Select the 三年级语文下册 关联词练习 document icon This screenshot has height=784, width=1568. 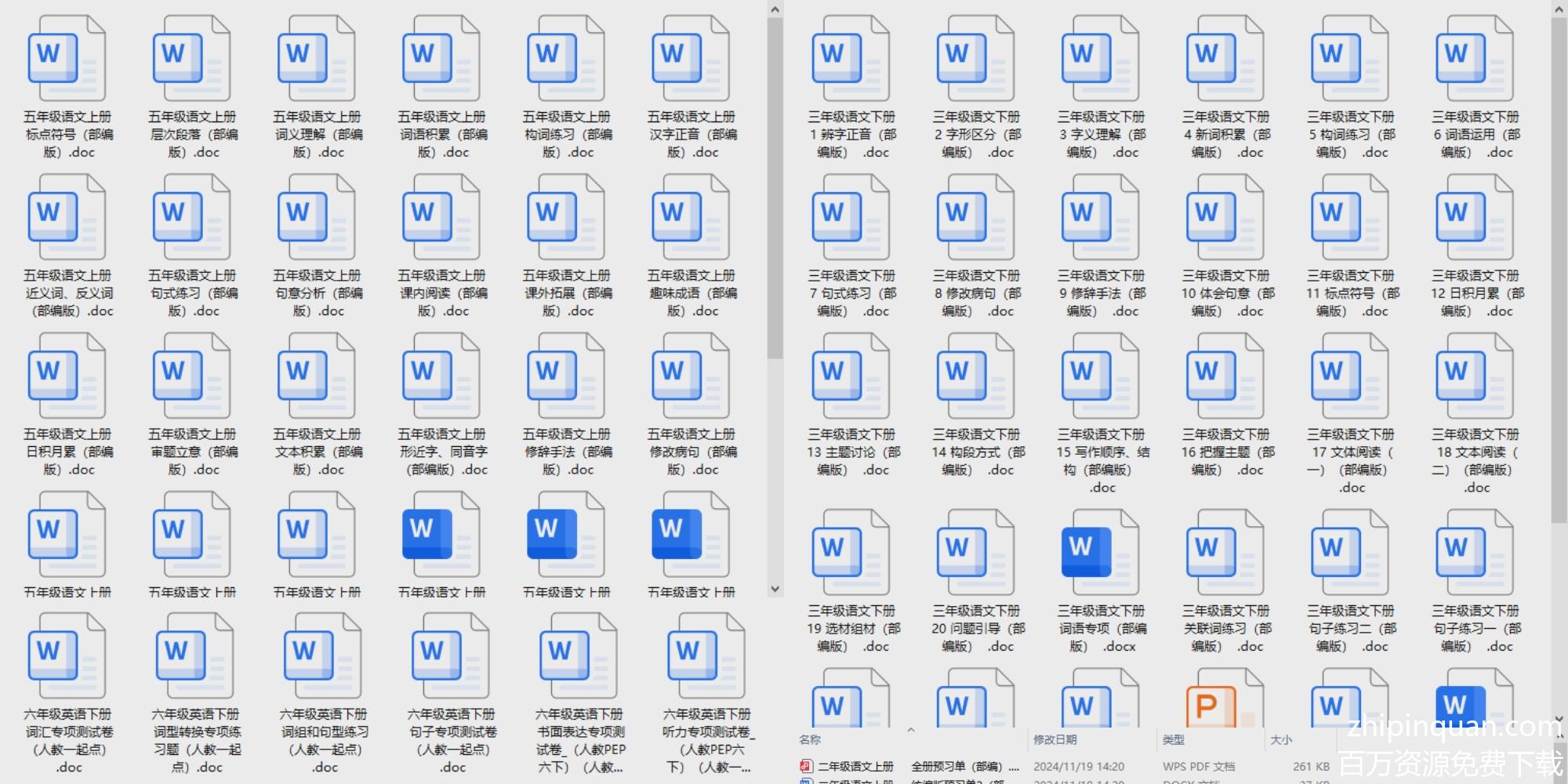coord(1225,552)
